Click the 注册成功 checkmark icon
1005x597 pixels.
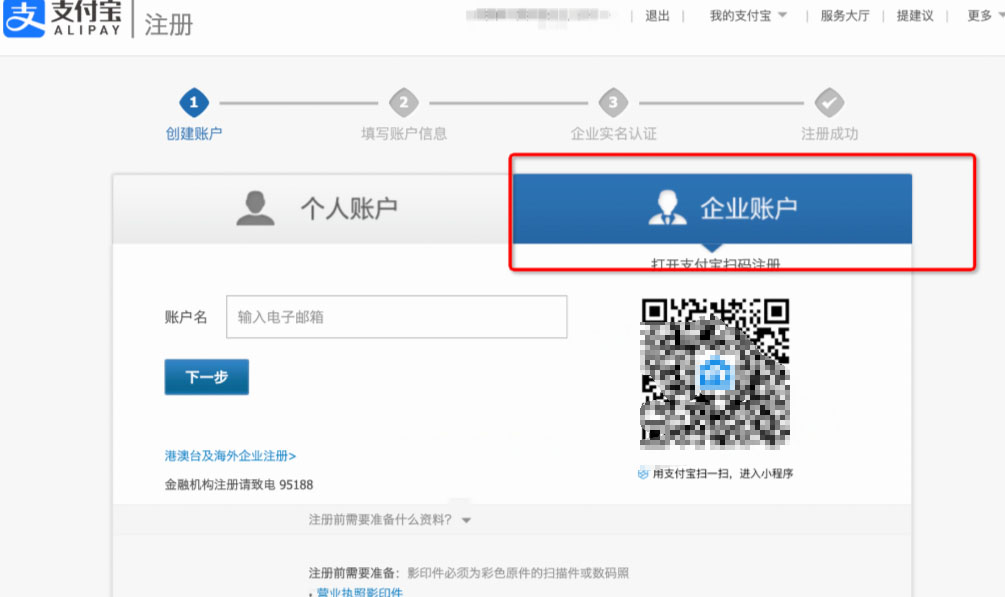tap(828, 101)
